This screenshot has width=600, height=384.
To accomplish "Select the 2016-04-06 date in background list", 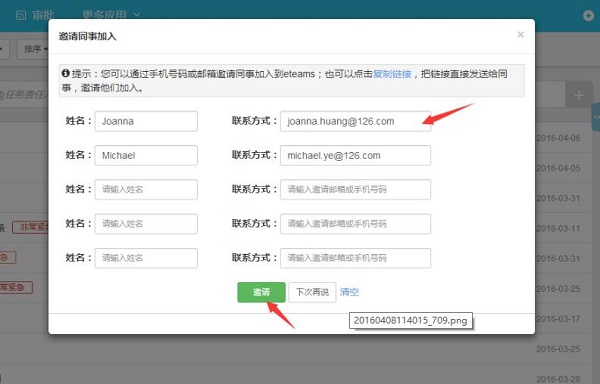I will click(x=558, y=138).
